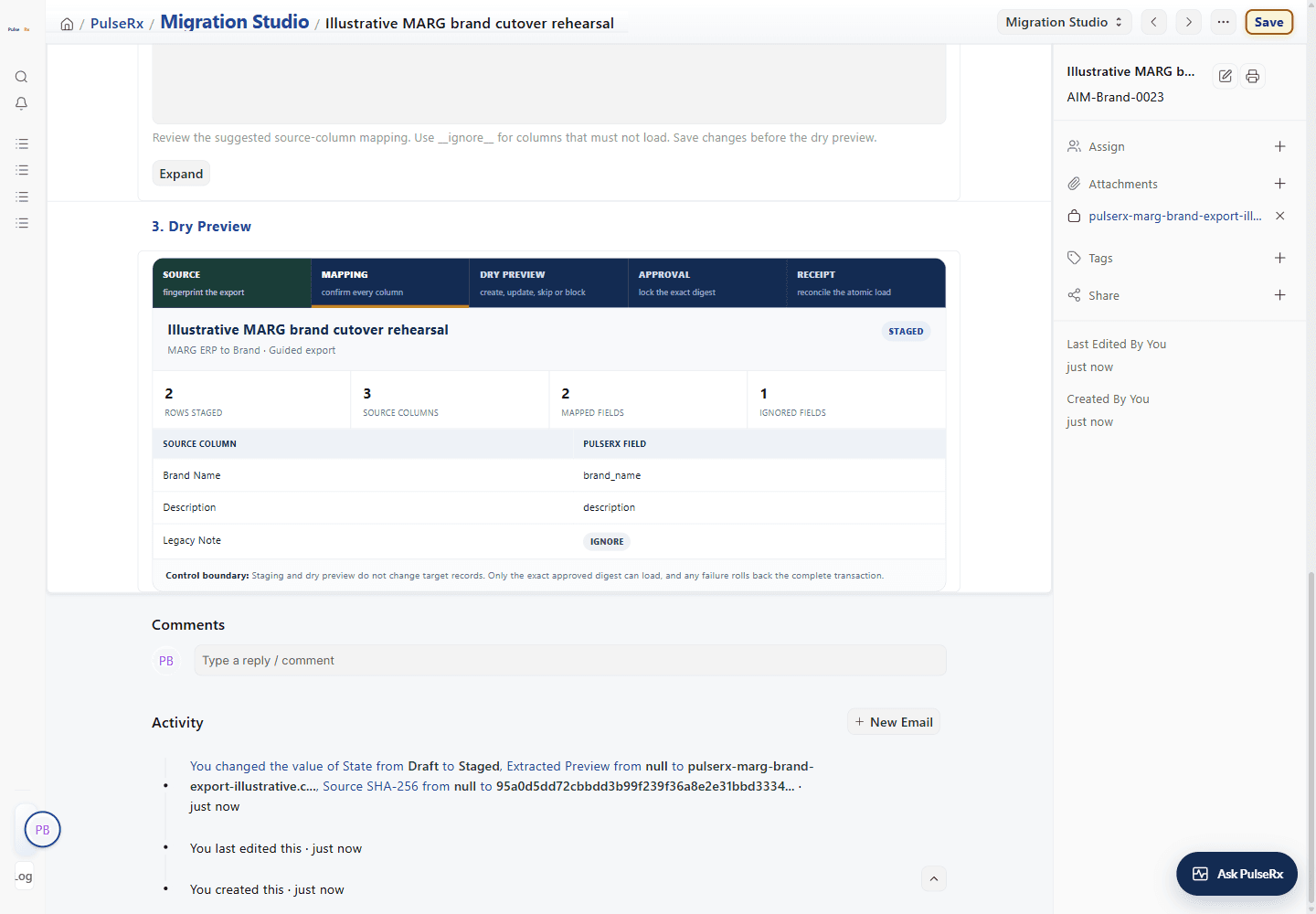Click the AIM-Brand-0023 record ID

tap(1115, 97)
